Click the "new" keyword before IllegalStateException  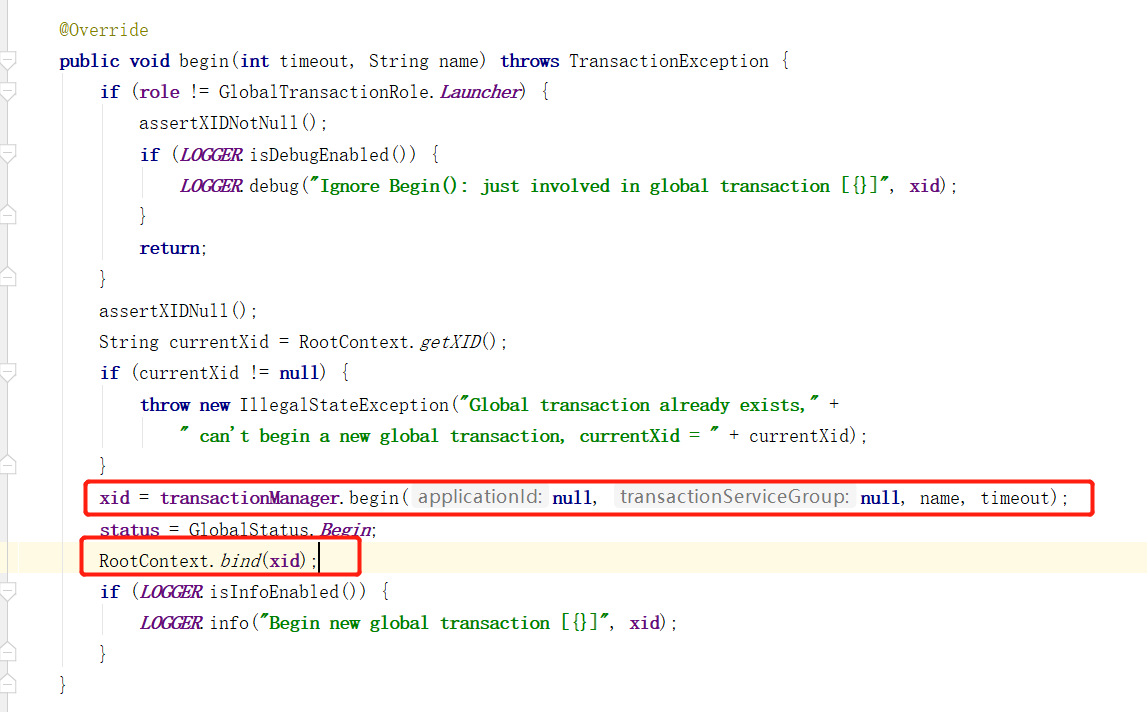tap(214, 405)
